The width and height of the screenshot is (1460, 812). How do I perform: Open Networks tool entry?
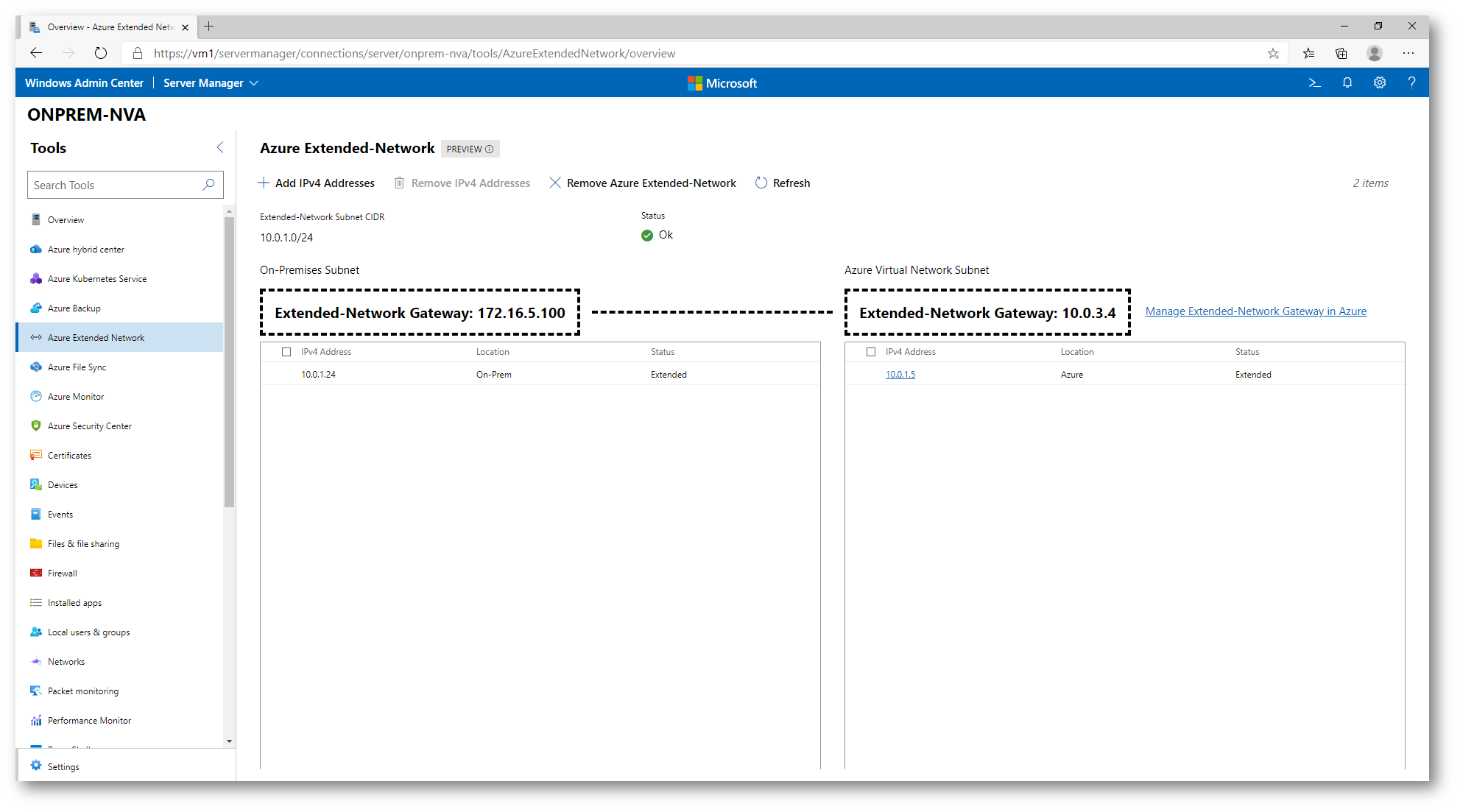(x=120, y=661)
